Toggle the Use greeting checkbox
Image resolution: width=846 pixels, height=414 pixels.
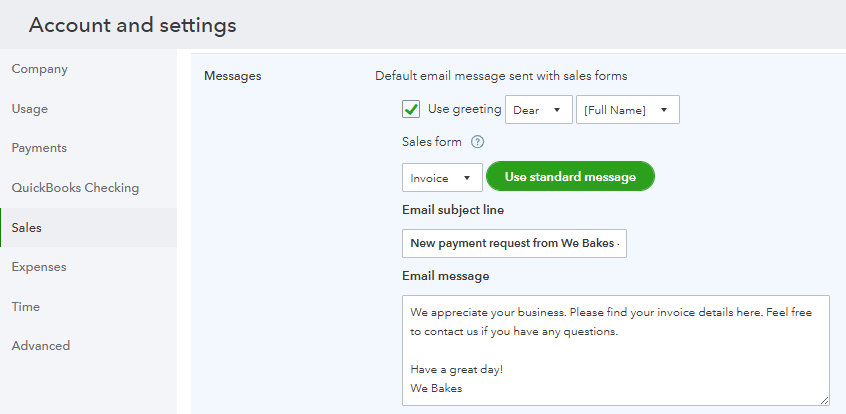click(x=411, y=109)
